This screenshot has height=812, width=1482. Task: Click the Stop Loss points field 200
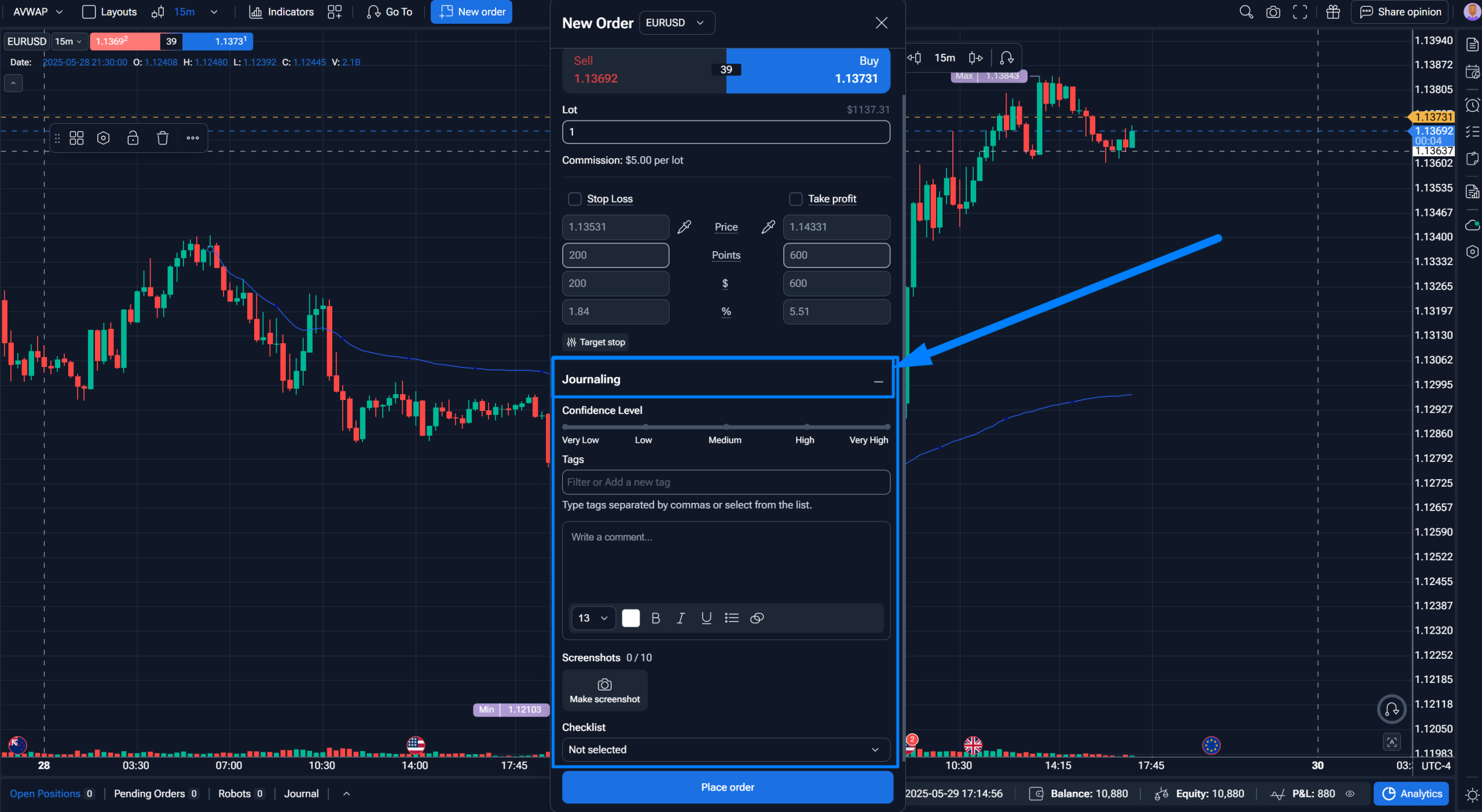tap(615, 255)
